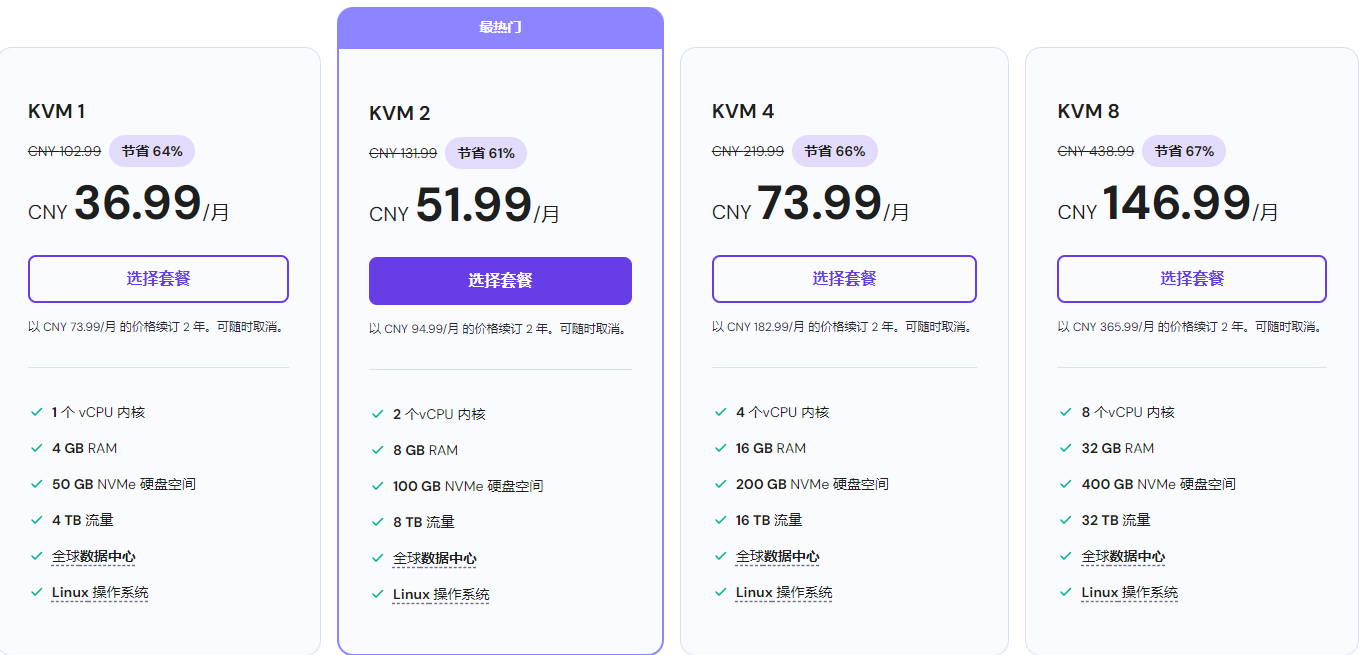The height and width of the screenshot is (655, 1366).
Task: Select the KVM 2 选择套餐 purple button
Action: [x=500, y=281]
